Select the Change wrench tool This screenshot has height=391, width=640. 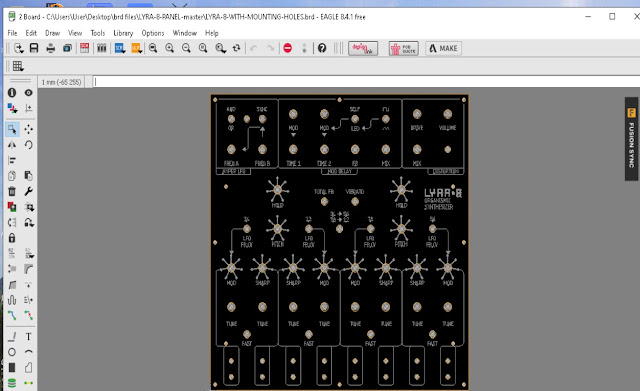(x=28, y=191)
